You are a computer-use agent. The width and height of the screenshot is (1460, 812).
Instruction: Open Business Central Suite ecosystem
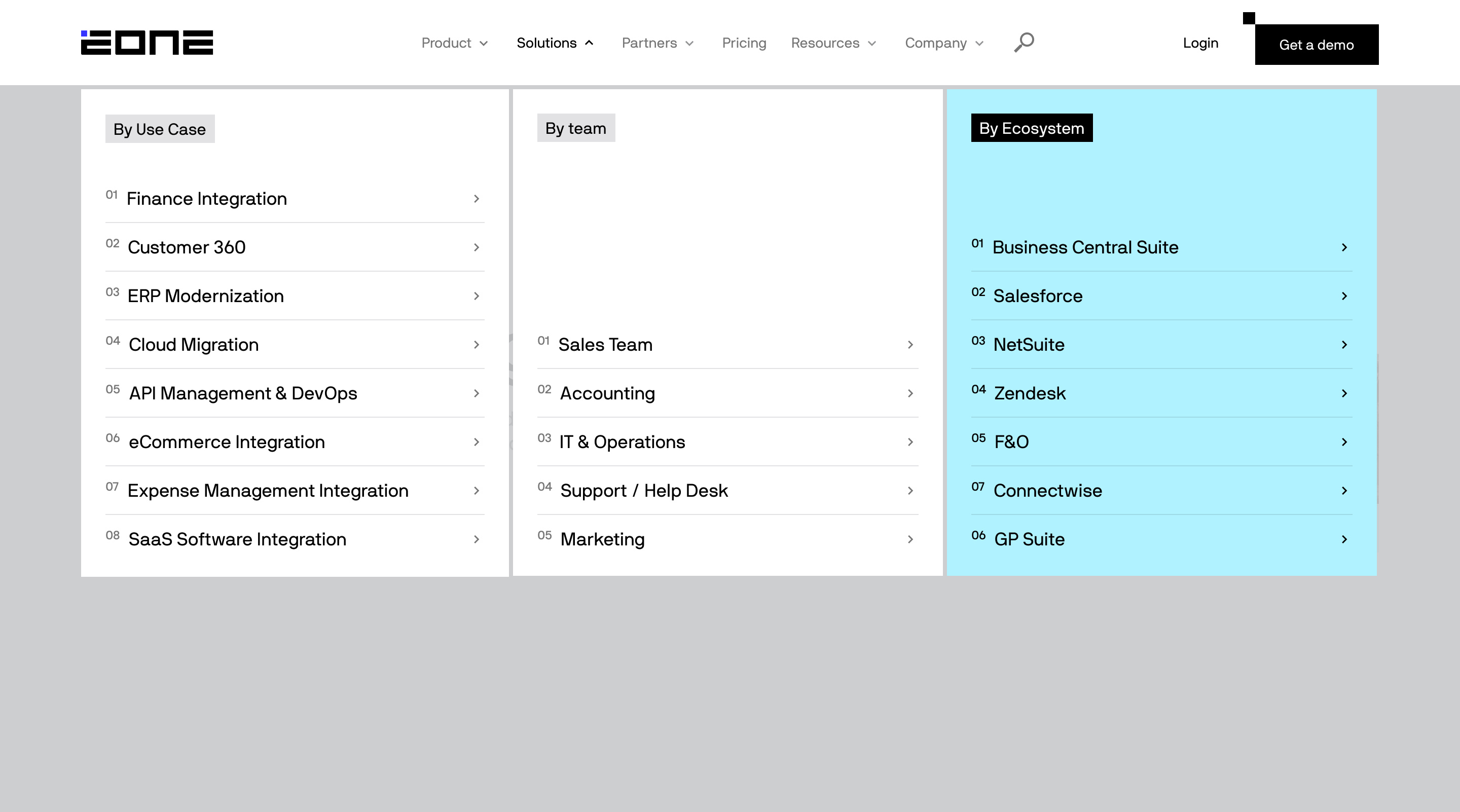[x=1161, y=248]
